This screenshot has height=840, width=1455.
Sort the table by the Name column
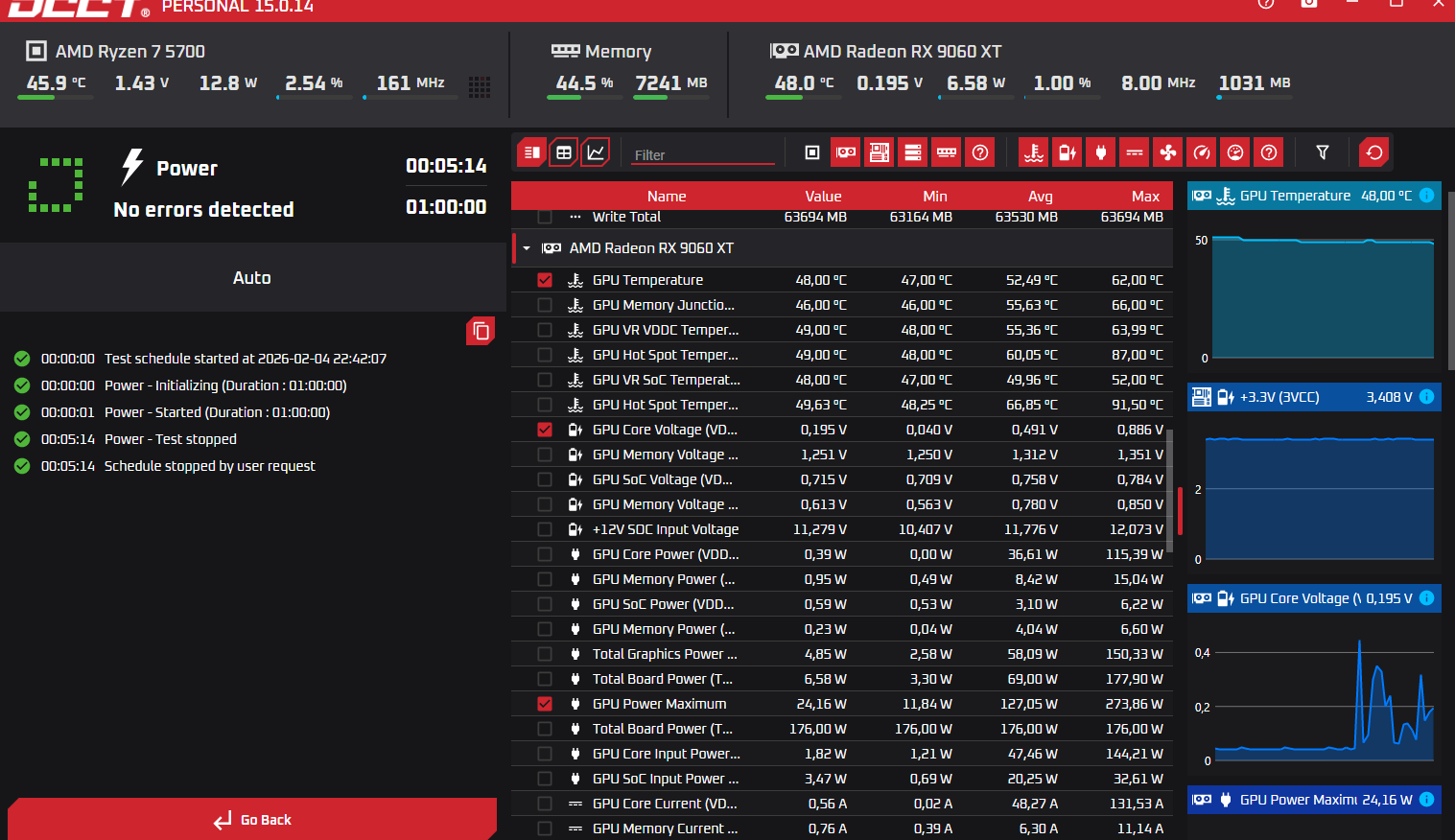point(667,197)
